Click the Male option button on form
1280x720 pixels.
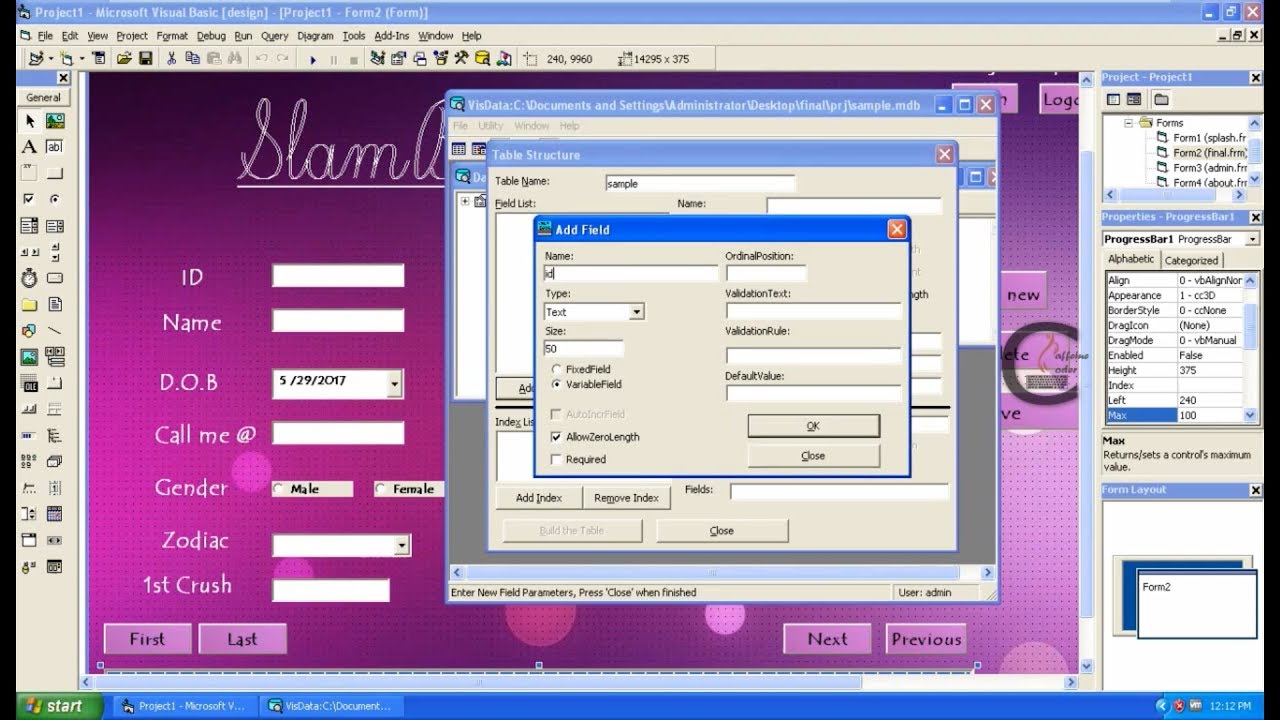279,489
